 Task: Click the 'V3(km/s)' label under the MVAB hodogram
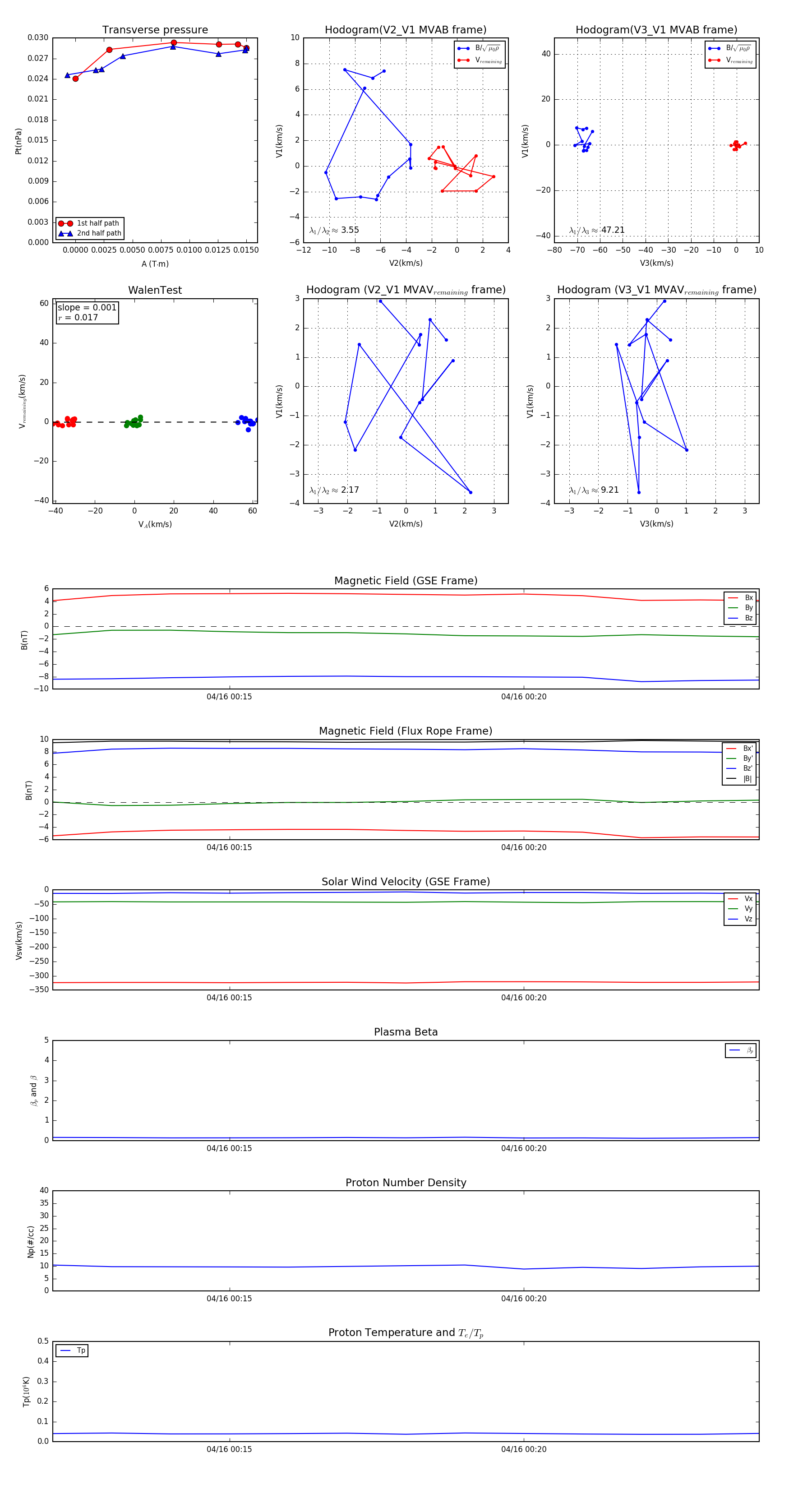click(656, 264)
